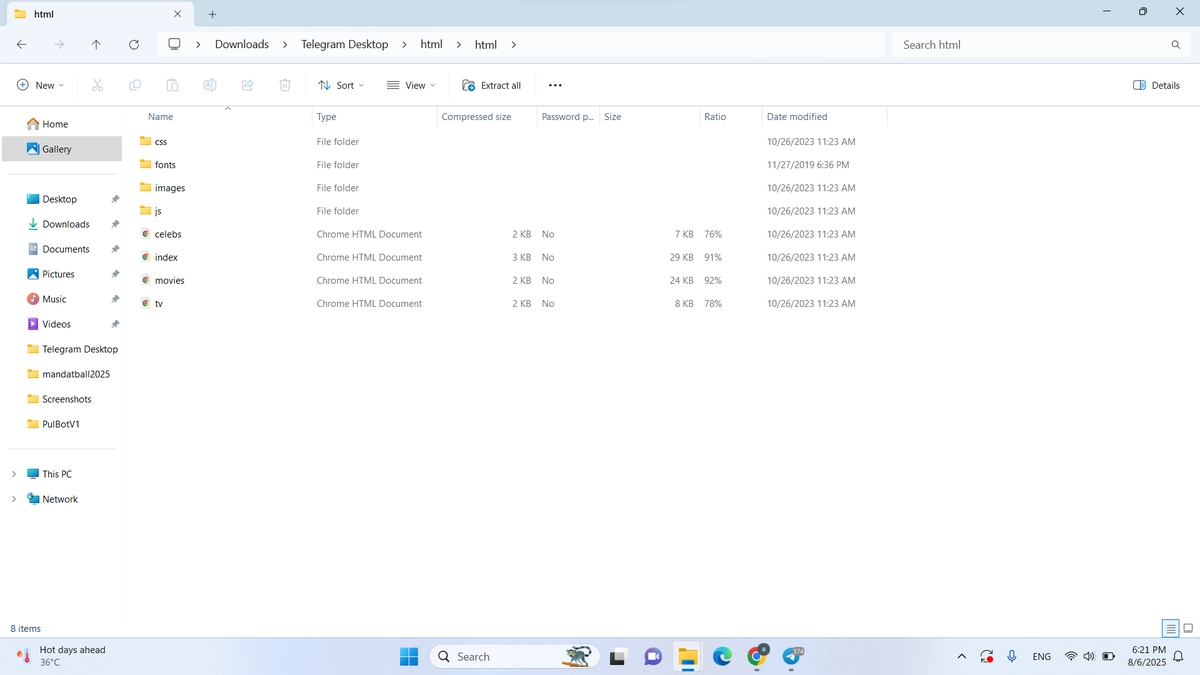Expand the Network tree node
Image resolution: width=1200 pixels, height=675 pixels.
pyautogui.click(x=13, y=499)
